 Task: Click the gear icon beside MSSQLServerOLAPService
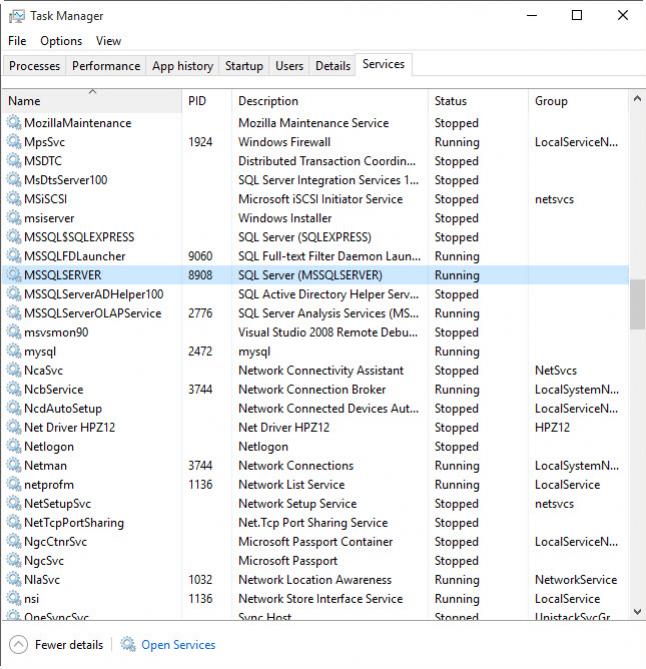tap(14, 313)
